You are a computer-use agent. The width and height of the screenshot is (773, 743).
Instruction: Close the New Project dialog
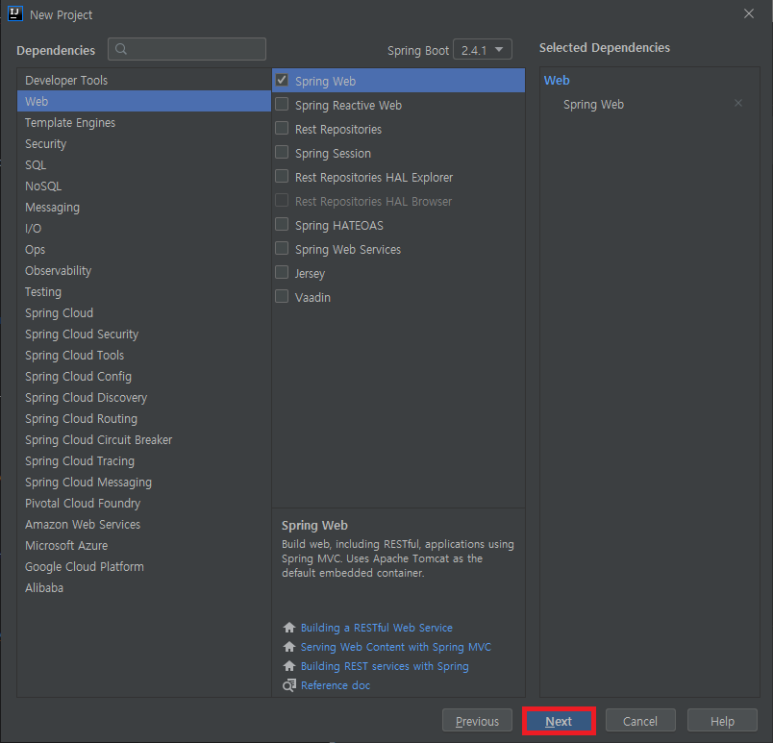click(749, 14)
